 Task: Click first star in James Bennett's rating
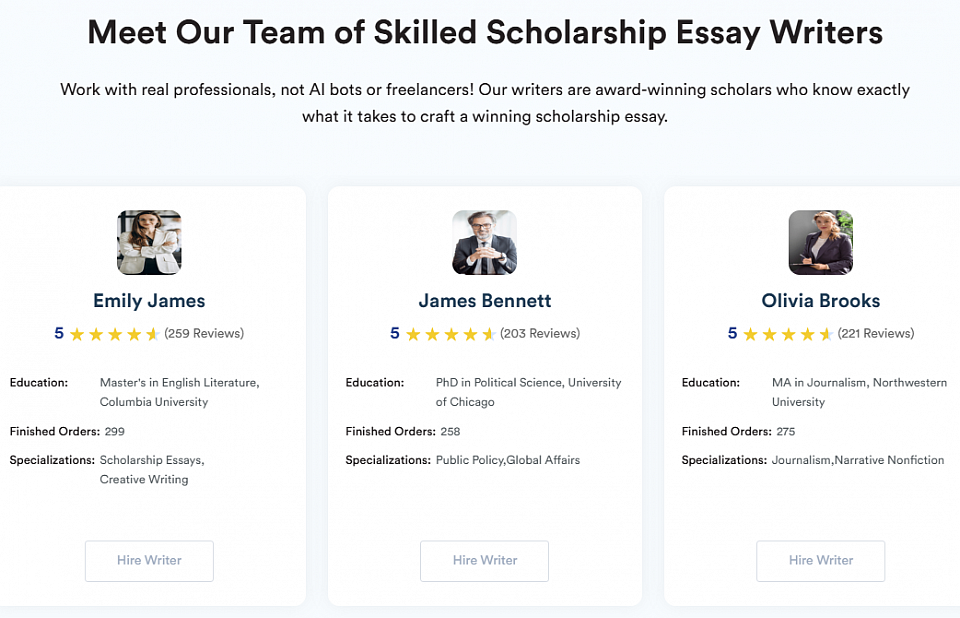click(x=413, y=334)
